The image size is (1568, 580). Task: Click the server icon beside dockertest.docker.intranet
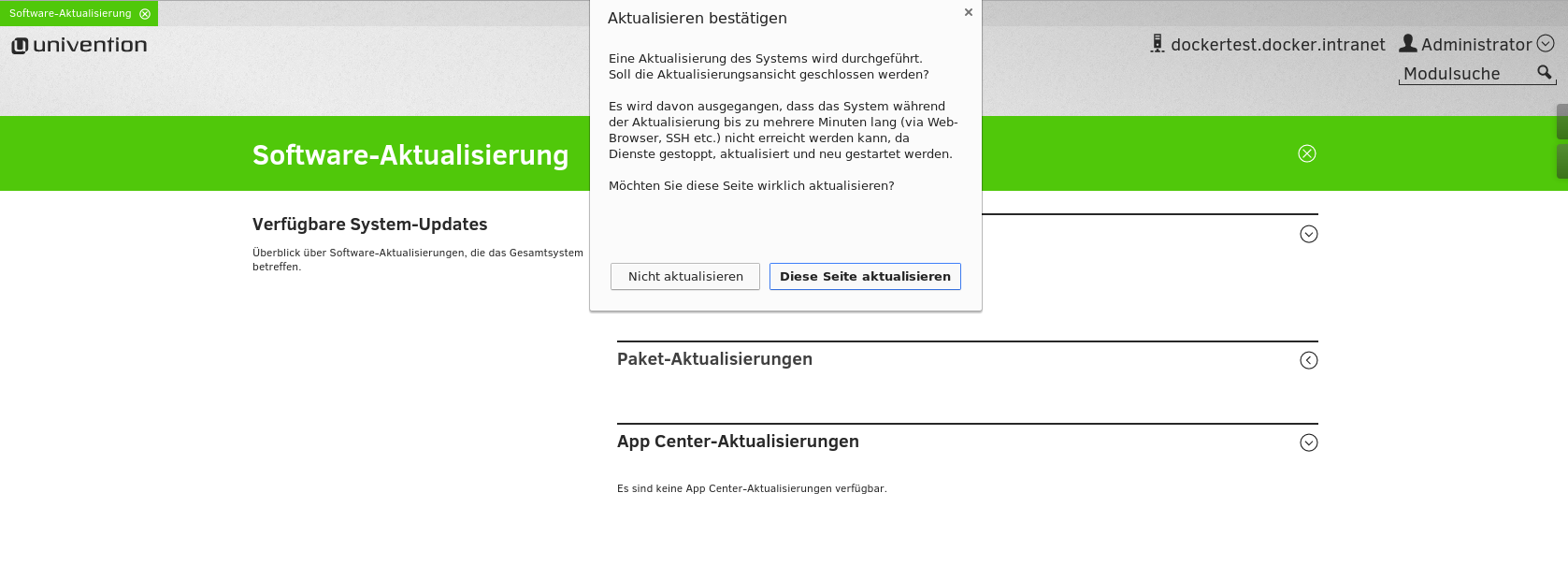(1158, 44)
